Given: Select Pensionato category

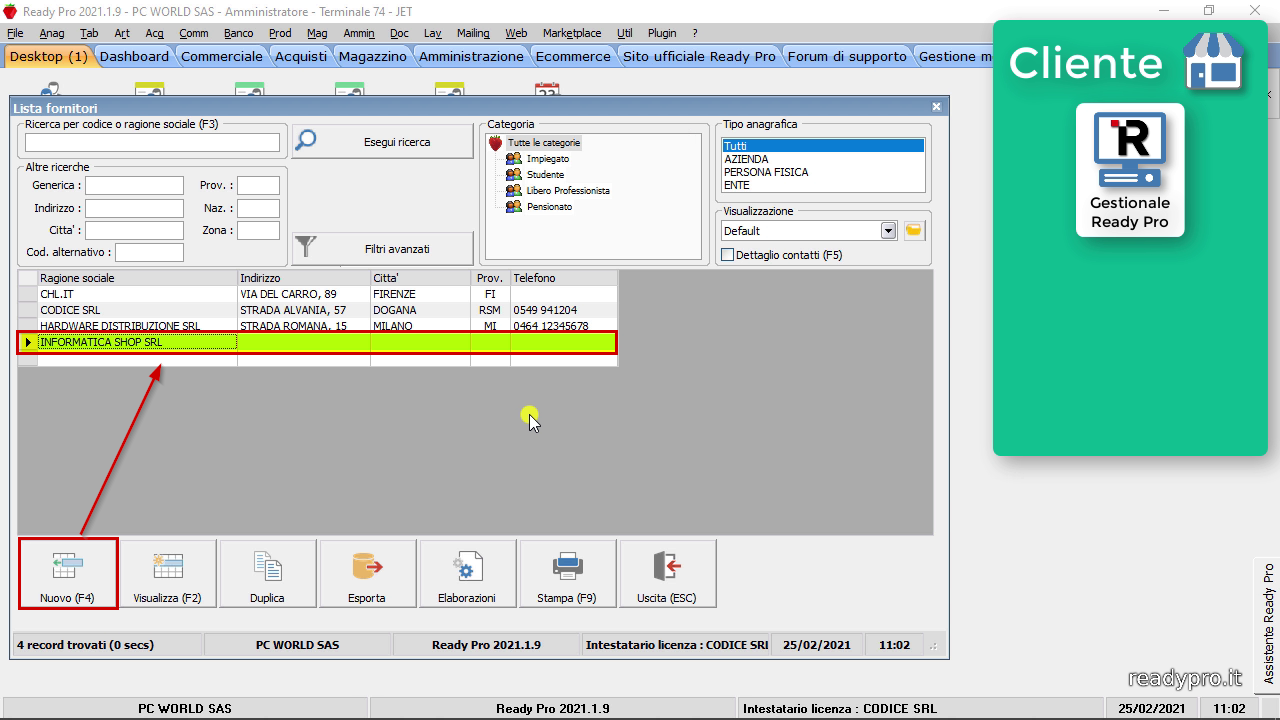Looking at the screenshot, I should pos(550,207).
